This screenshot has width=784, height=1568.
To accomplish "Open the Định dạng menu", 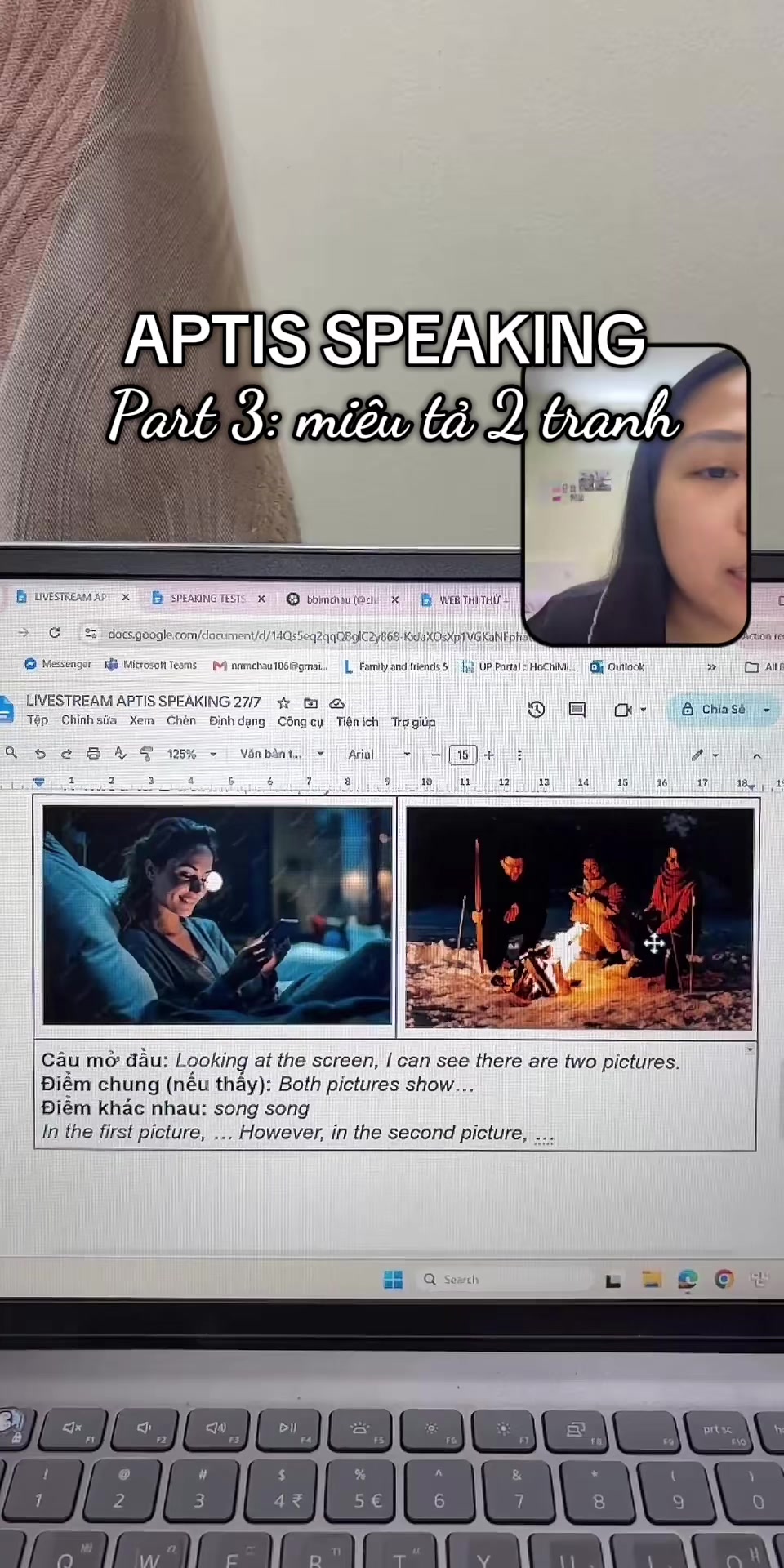I will click(x=237, y=721).
